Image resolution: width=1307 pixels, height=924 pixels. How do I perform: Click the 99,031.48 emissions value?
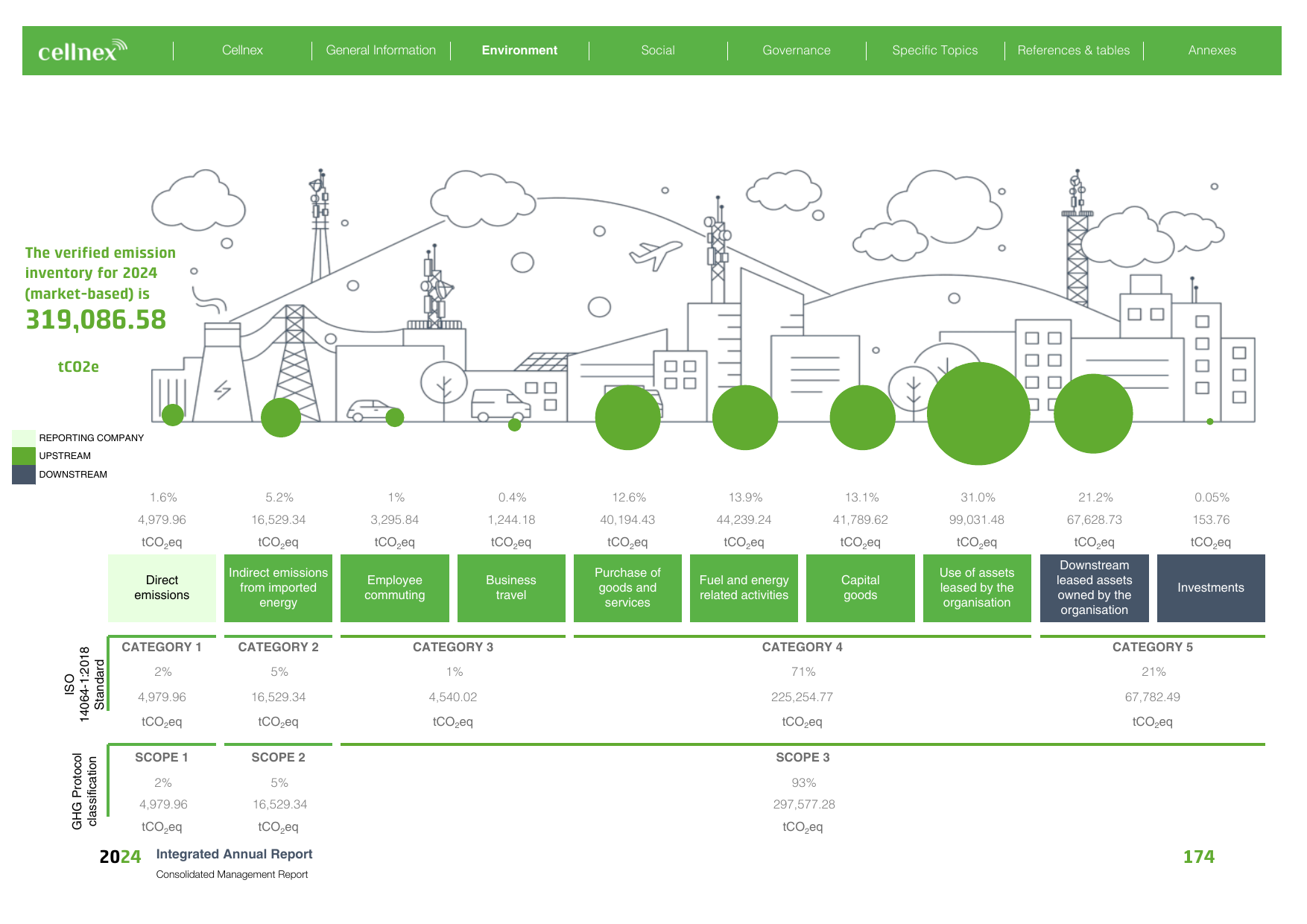click(977, 519)
